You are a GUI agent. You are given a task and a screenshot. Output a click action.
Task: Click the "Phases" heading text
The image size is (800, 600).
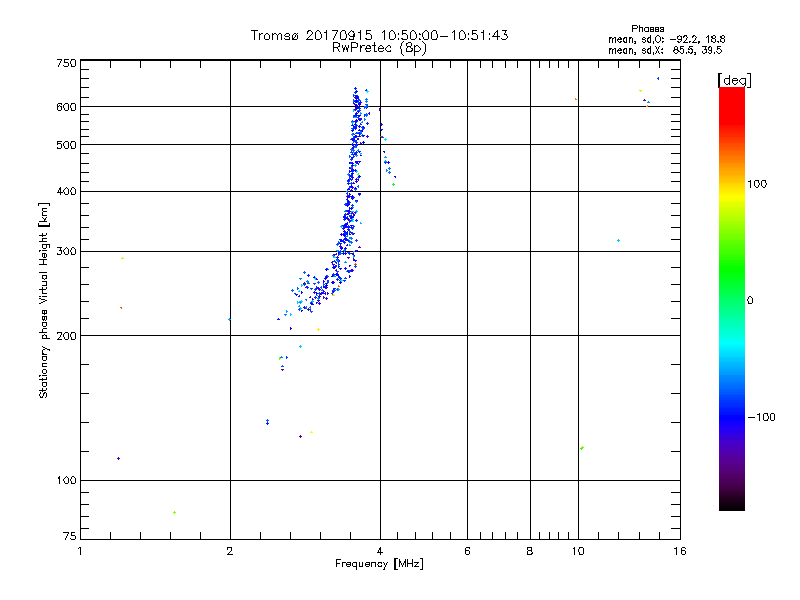coord(647,29)
